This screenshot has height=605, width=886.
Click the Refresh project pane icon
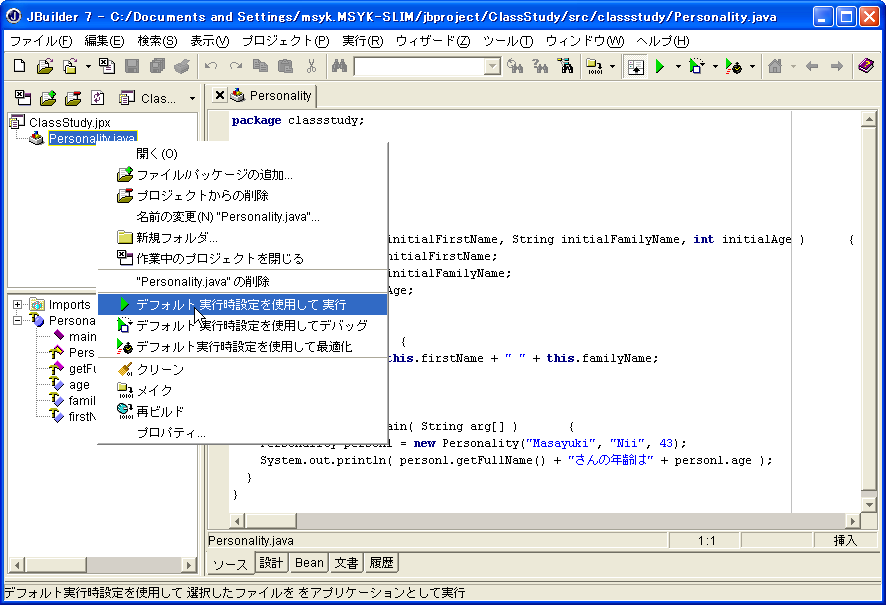coord(98,98)
